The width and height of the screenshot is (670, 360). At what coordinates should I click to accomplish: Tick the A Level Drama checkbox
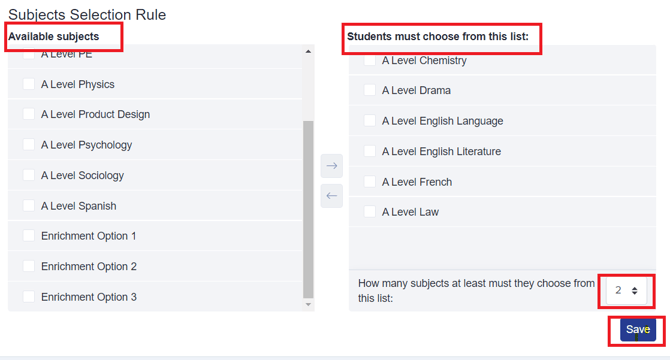pos(370,90)
